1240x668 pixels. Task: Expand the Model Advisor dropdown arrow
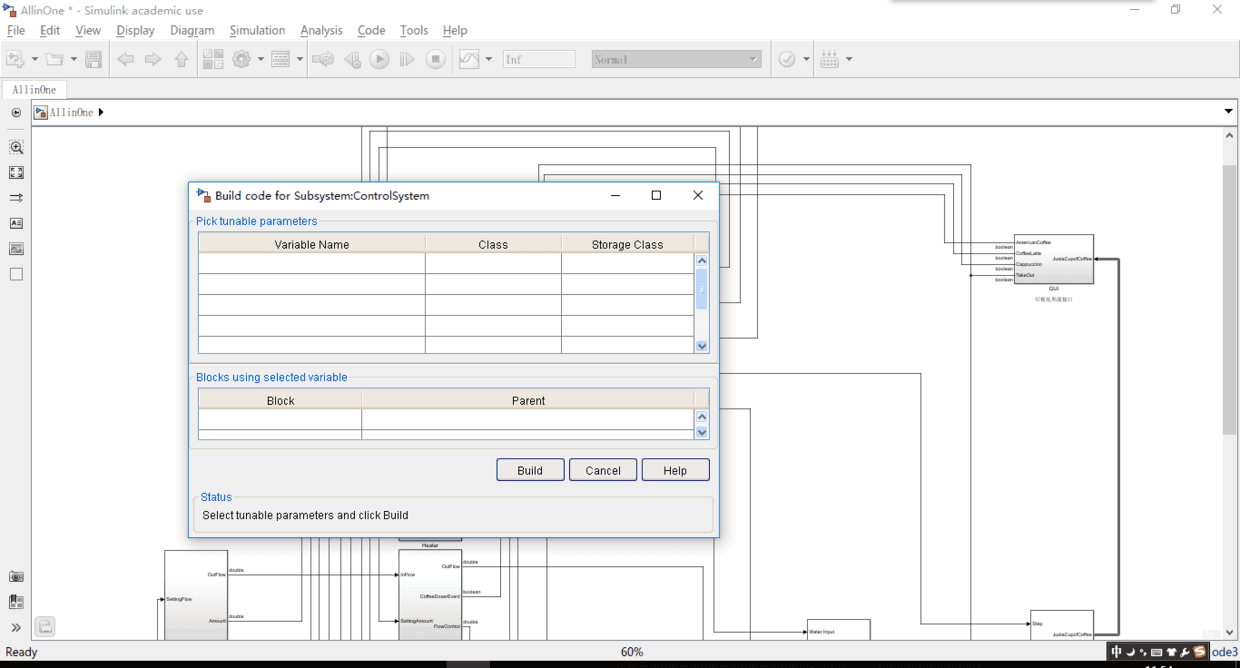[x=806, y=60]
